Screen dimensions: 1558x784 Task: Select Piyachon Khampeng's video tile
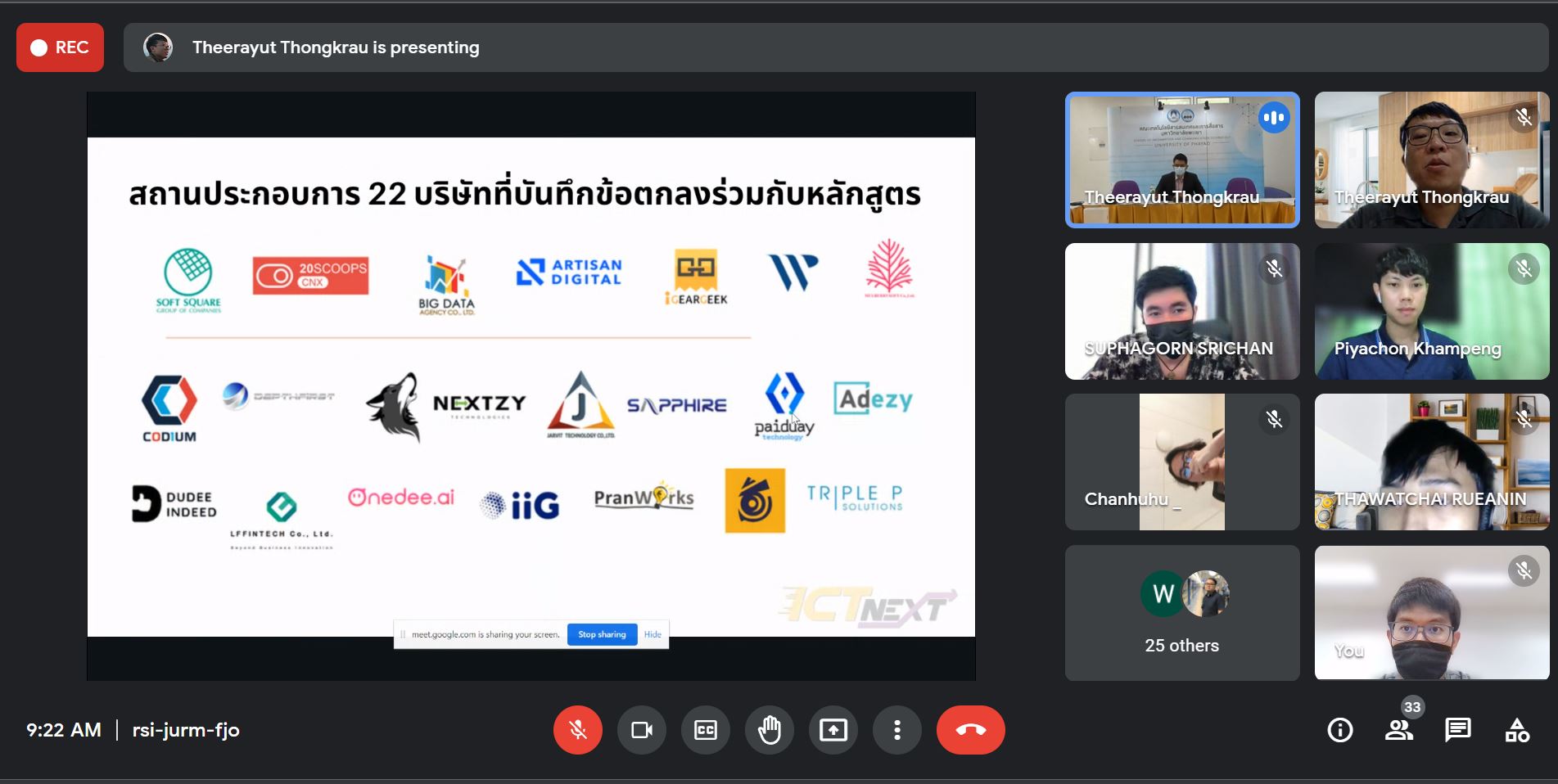pyautogui.click(x=1431, y=311)
